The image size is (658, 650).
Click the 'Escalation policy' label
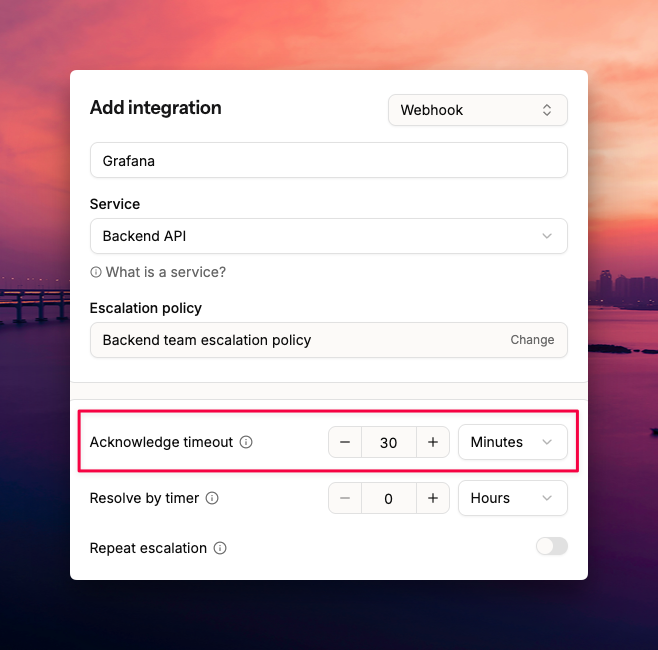click(146, 308)
